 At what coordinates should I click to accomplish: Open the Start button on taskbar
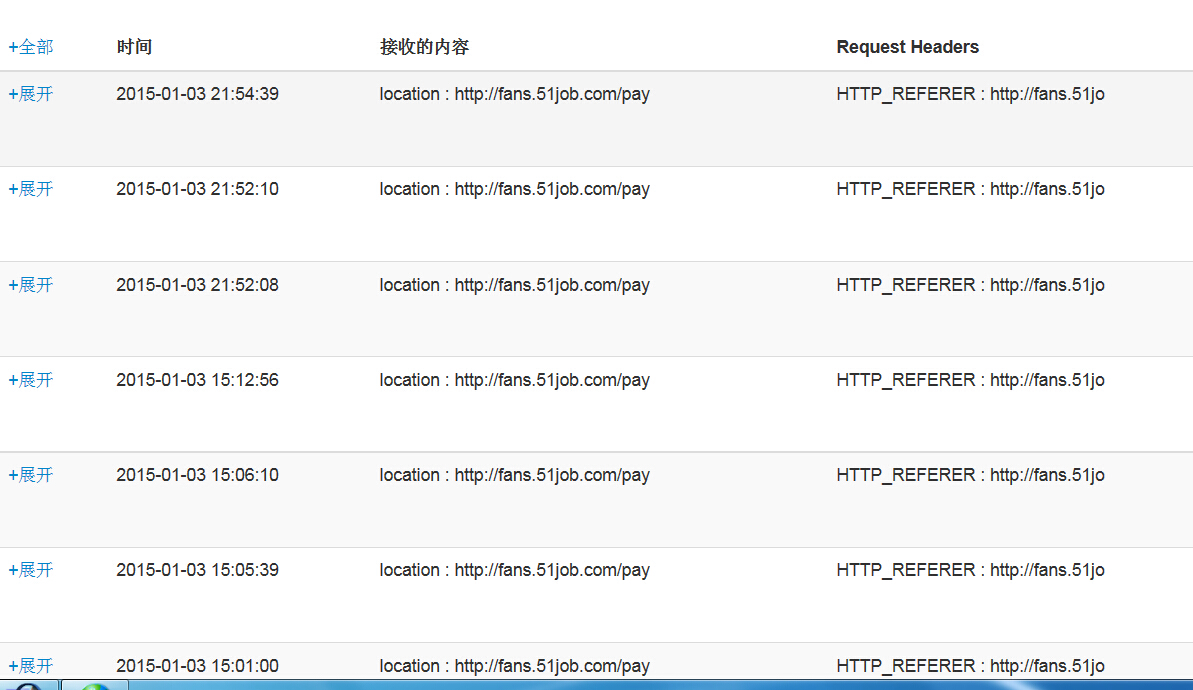[x=28, y=686]
